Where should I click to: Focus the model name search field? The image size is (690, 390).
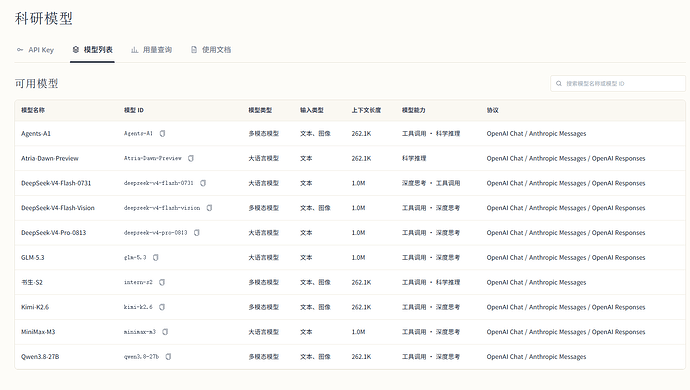click(618, 84)
